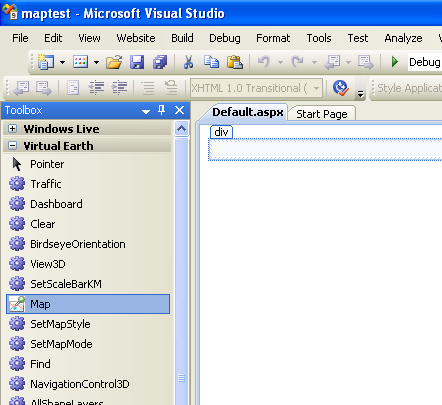This screenshot has width=442, height=405.
Task: Switch to the Default.aspx tab
Action: click(x=247, y=112)
